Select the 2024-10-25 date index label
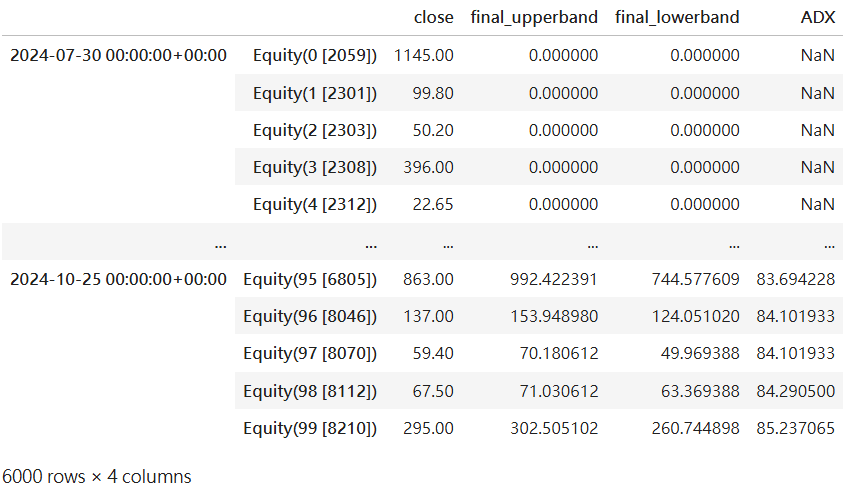 click(x=118, y=279)
